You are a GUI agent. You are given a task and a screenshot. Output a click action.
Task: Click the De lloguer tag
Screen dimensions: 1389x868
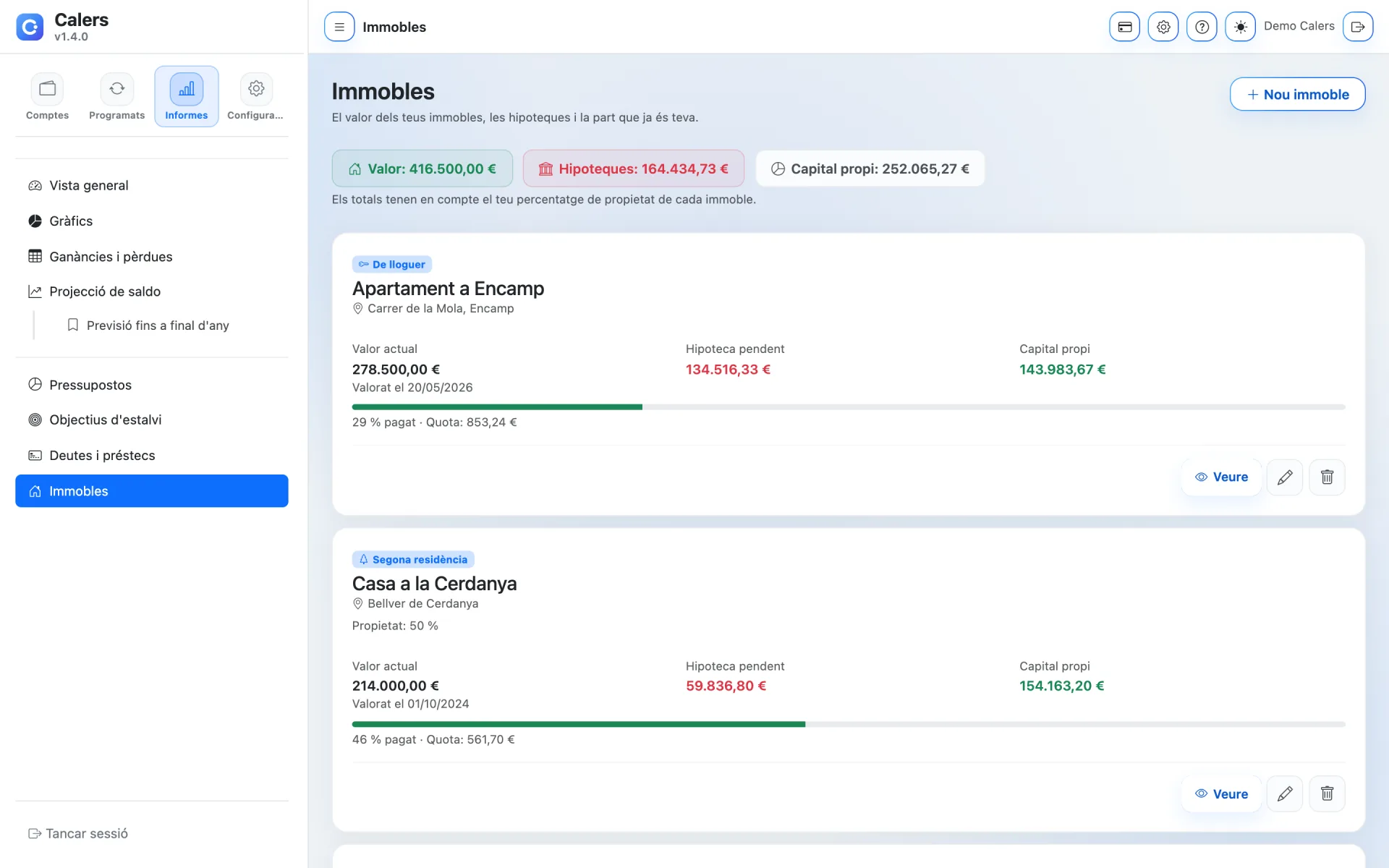pyautogui.click(x=392, y=264)
